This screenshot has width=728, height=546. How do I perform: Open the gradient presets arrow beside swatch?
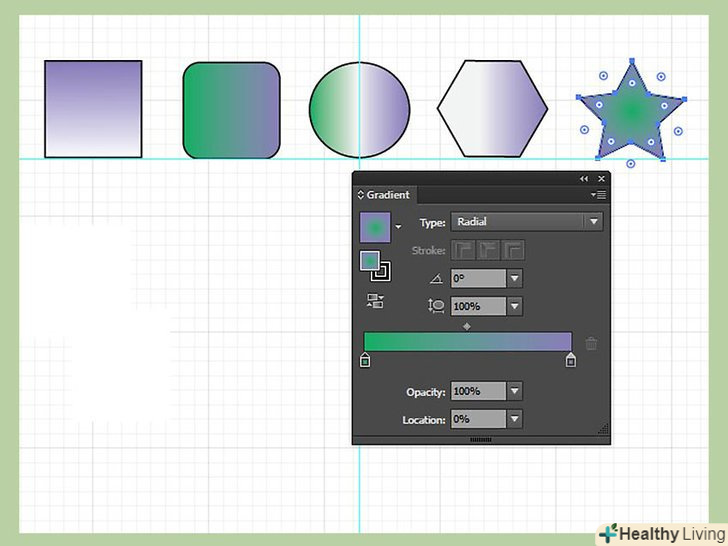398,227
